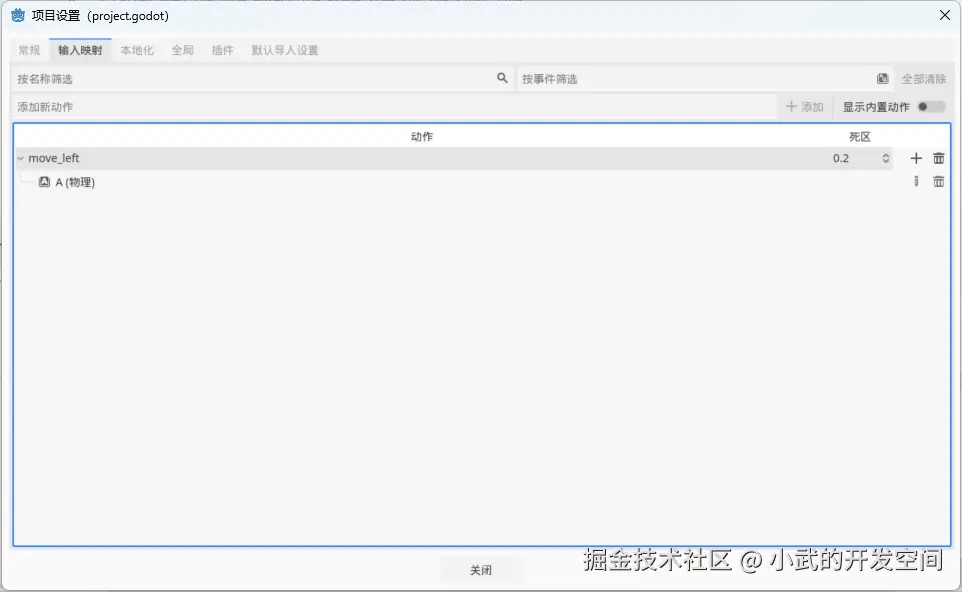The height and width of the screenshot is (592, 962).
Task: Add a new event to move_left action
Action: pos(914,157)
